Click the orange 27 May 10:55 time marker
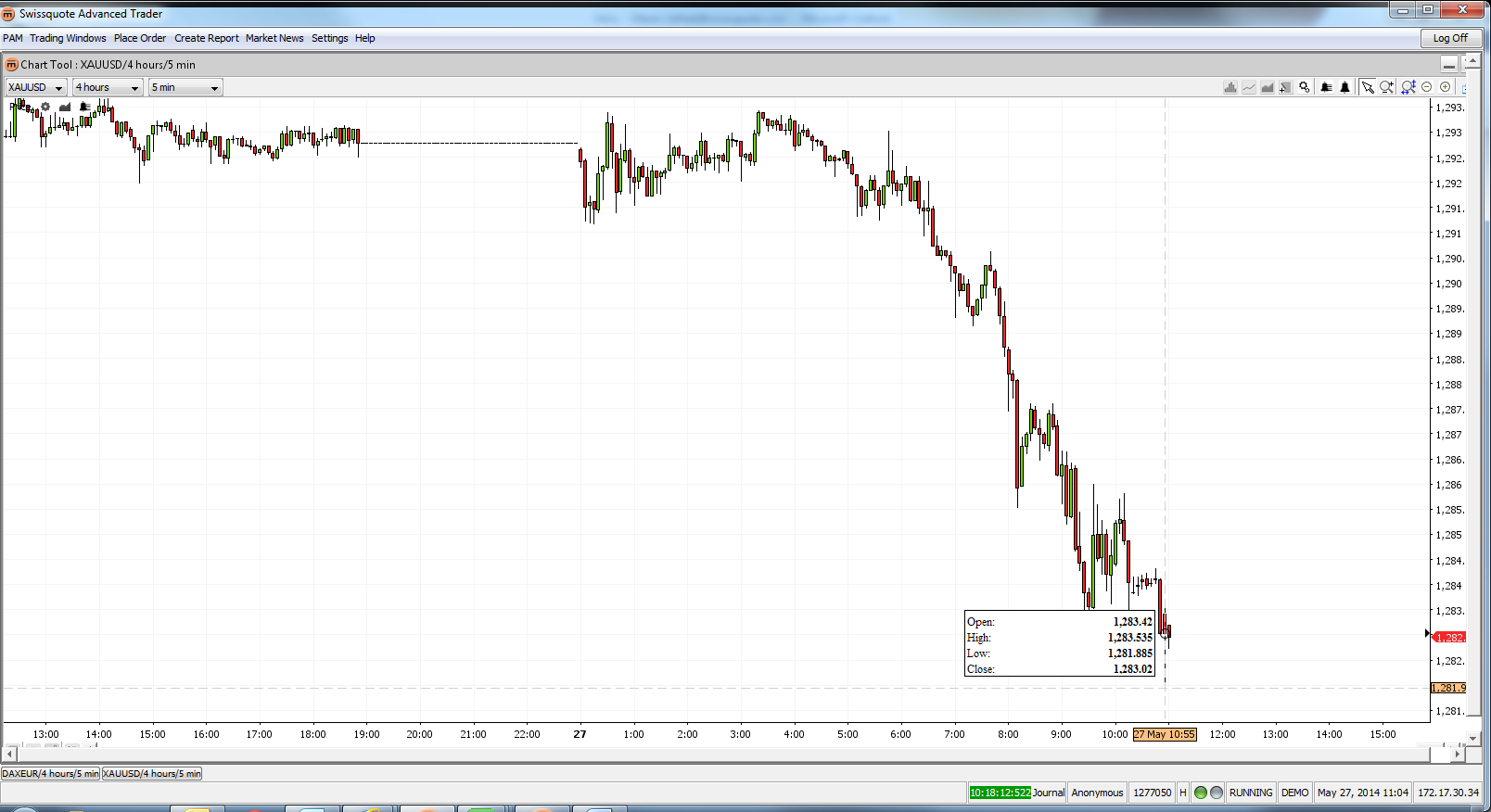Screen dimensions: 1491x812 pyautogui.click(x=1165, y=734)
